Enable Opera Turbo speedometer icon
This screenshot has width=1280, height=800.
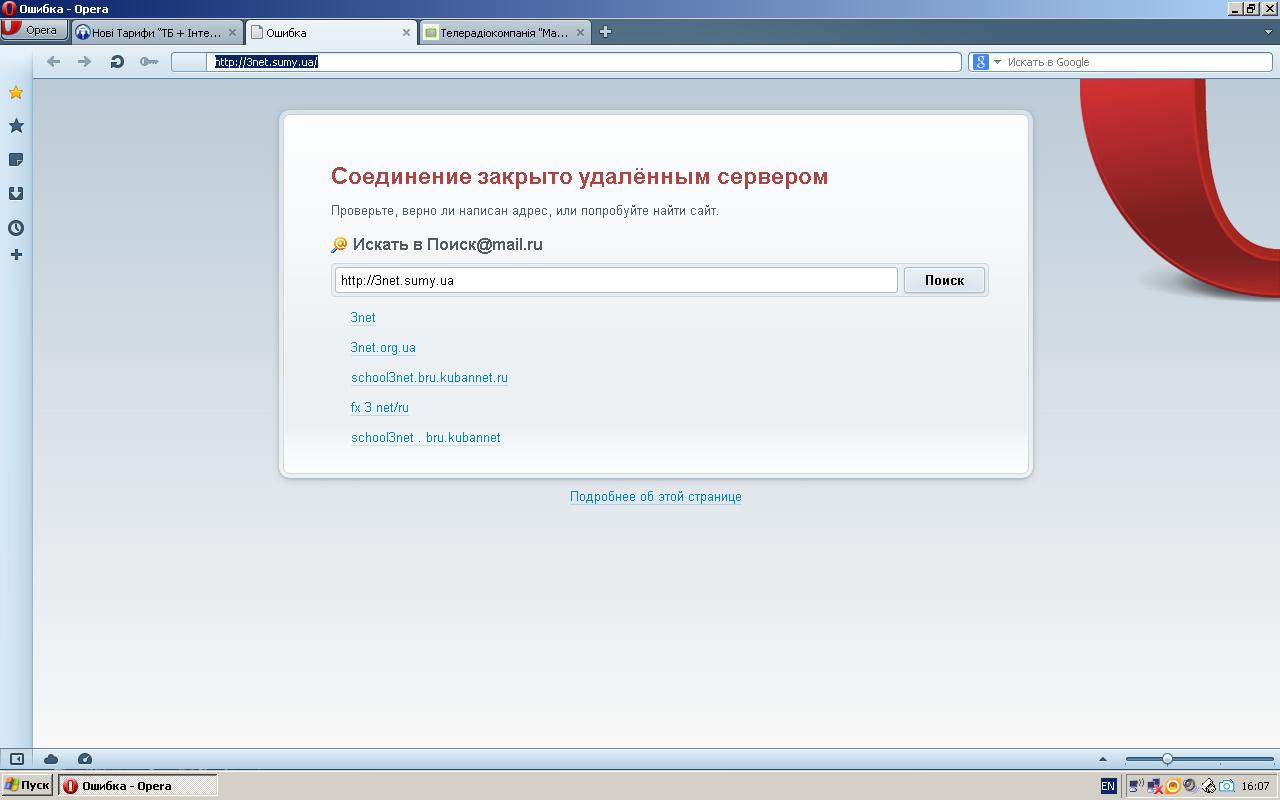[x=85, y=759]
